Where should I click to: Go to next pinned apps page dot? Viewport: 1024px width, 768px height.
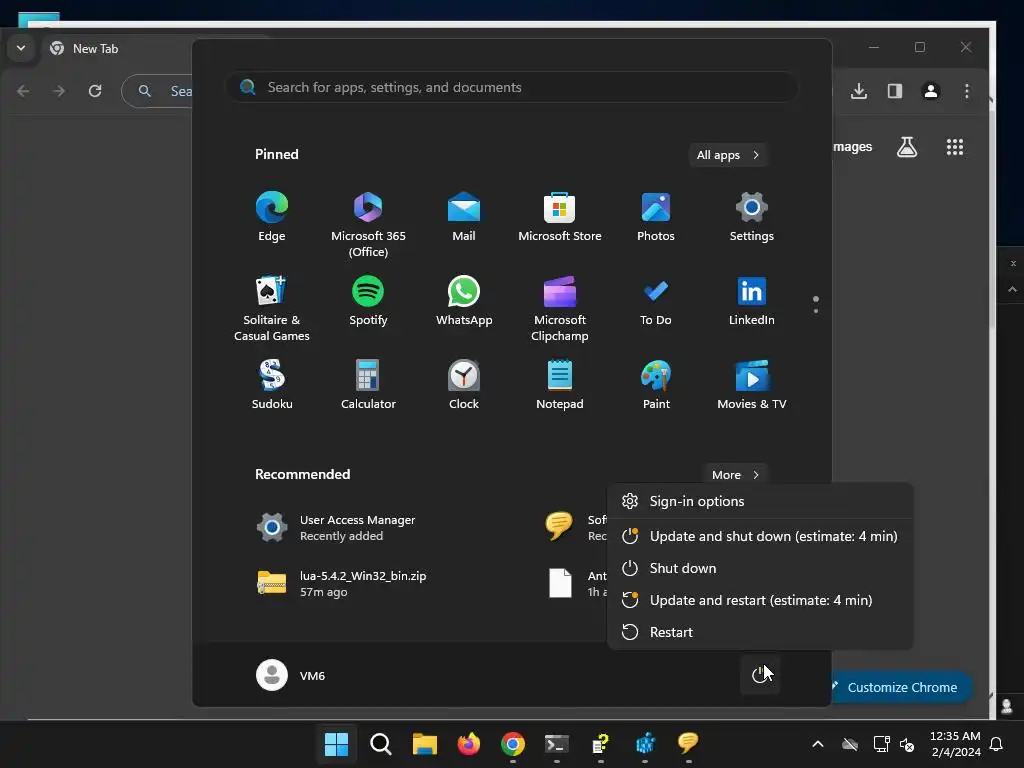[816, 311]
